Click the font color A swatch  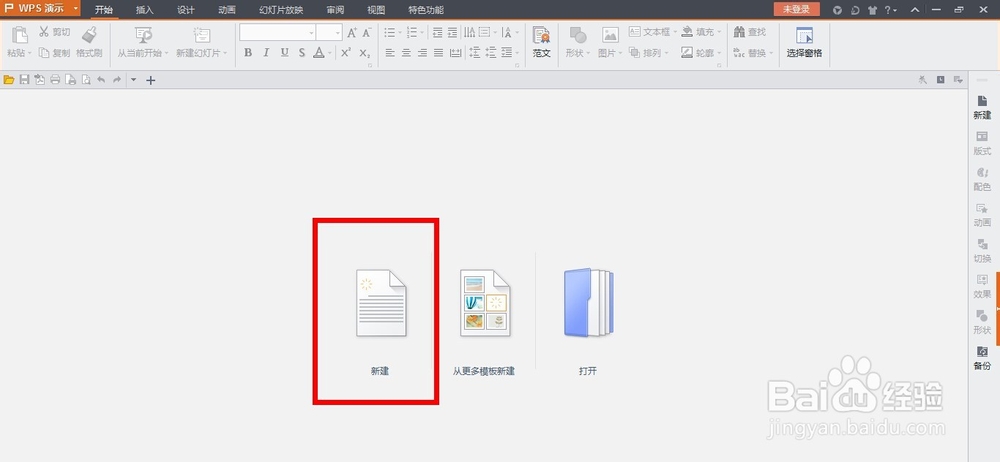coord(319,53)
